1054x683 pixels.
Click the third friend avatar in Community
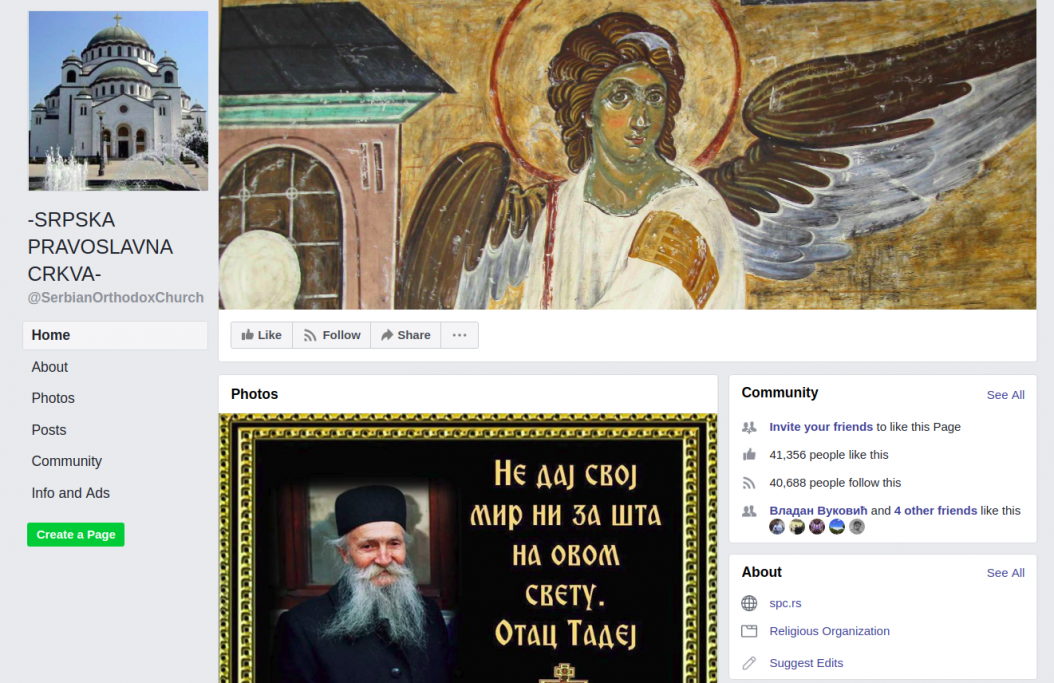coord(817,527)
